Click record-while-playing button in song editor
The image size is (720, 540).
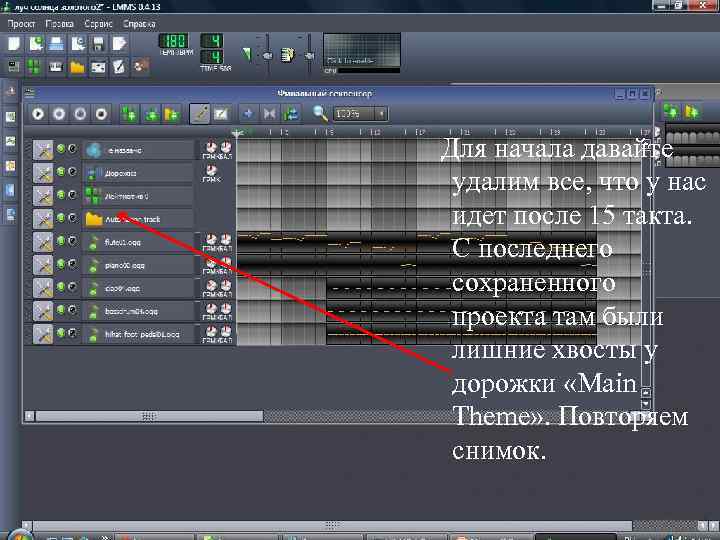(80, 113)
